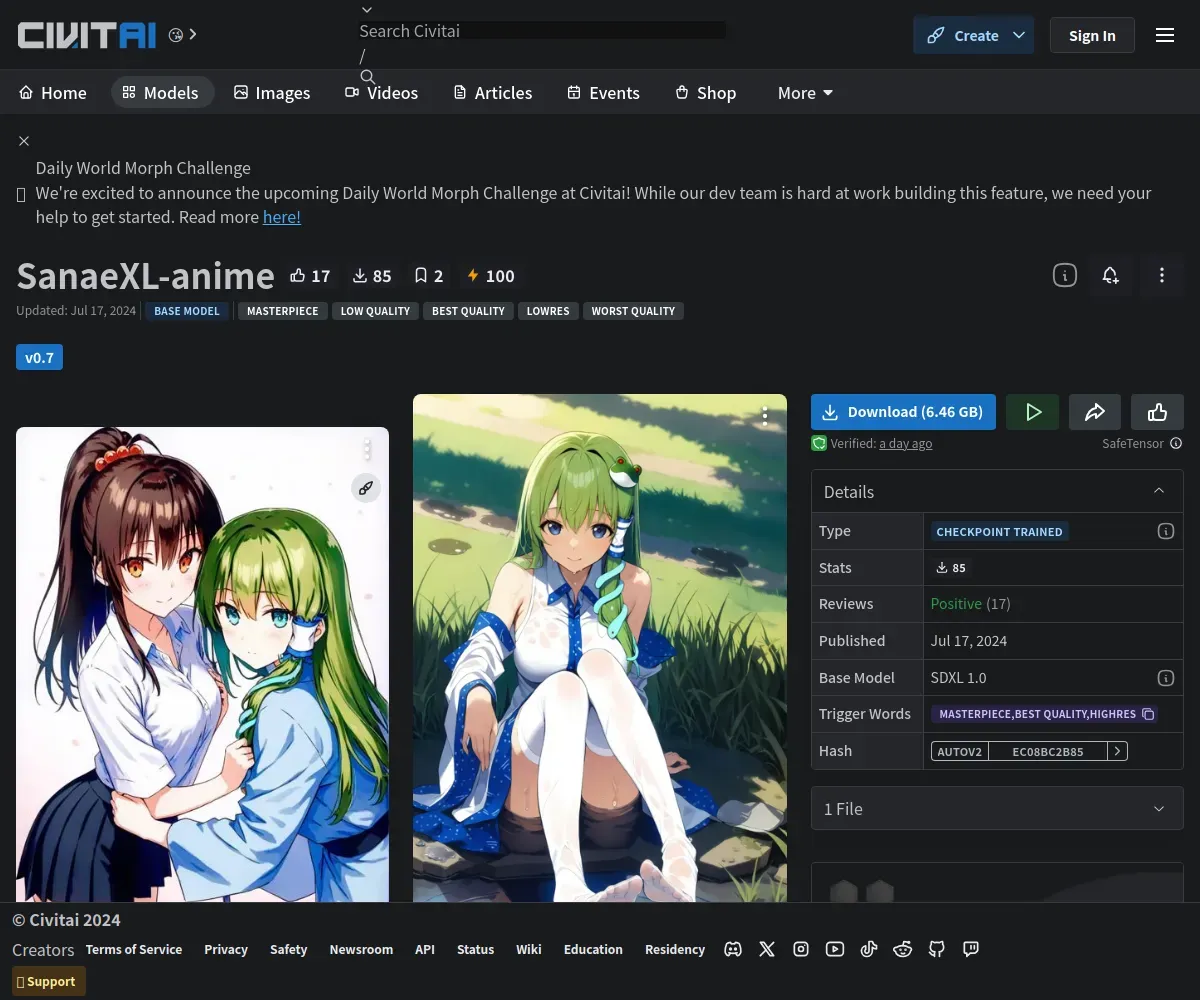
Task: Open options dots on green-haired girl image
Action: click(x=765, y=416)
